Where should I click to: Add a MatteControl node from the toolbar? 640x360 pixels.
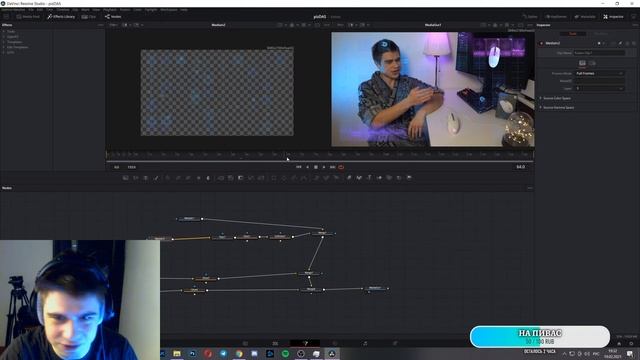tap(240, 178)
